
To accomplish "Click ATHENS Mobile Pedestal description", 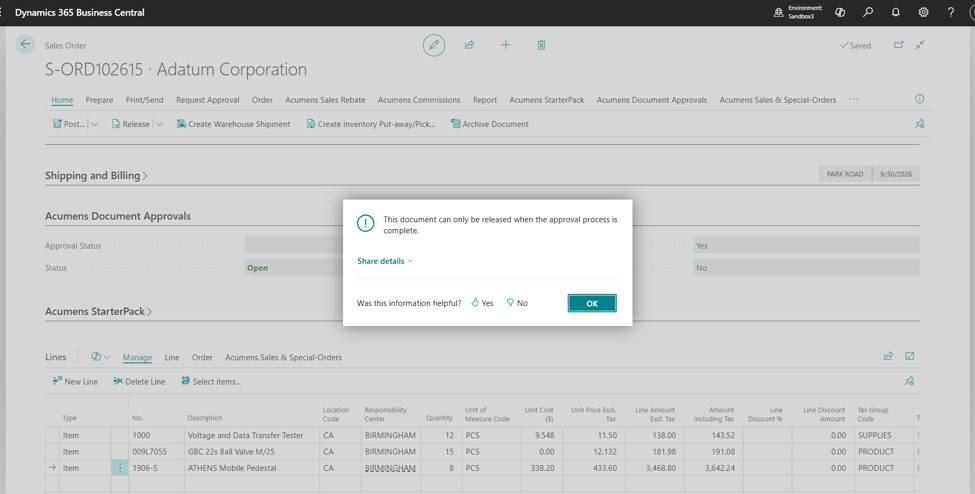I will coord(232,468).
